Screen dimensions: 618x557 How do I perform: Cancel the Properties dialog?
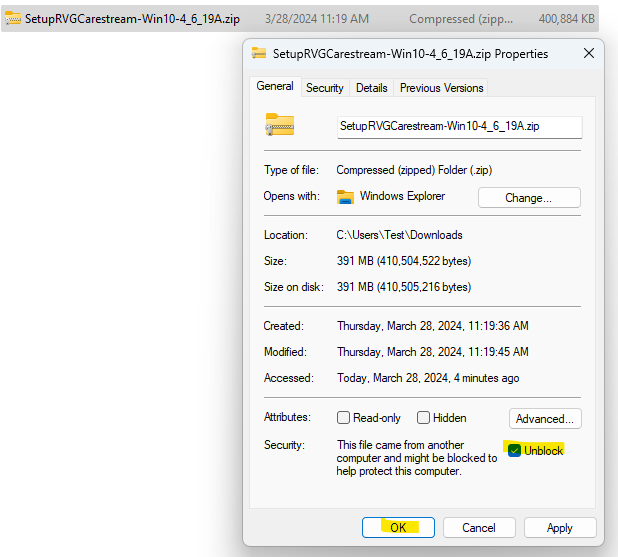click(479, 528)
